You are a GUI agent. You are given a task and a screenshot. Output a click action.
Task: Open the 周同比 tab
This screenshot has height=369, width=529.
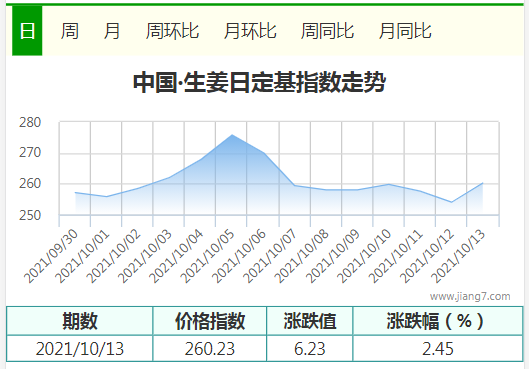point(327,31)
